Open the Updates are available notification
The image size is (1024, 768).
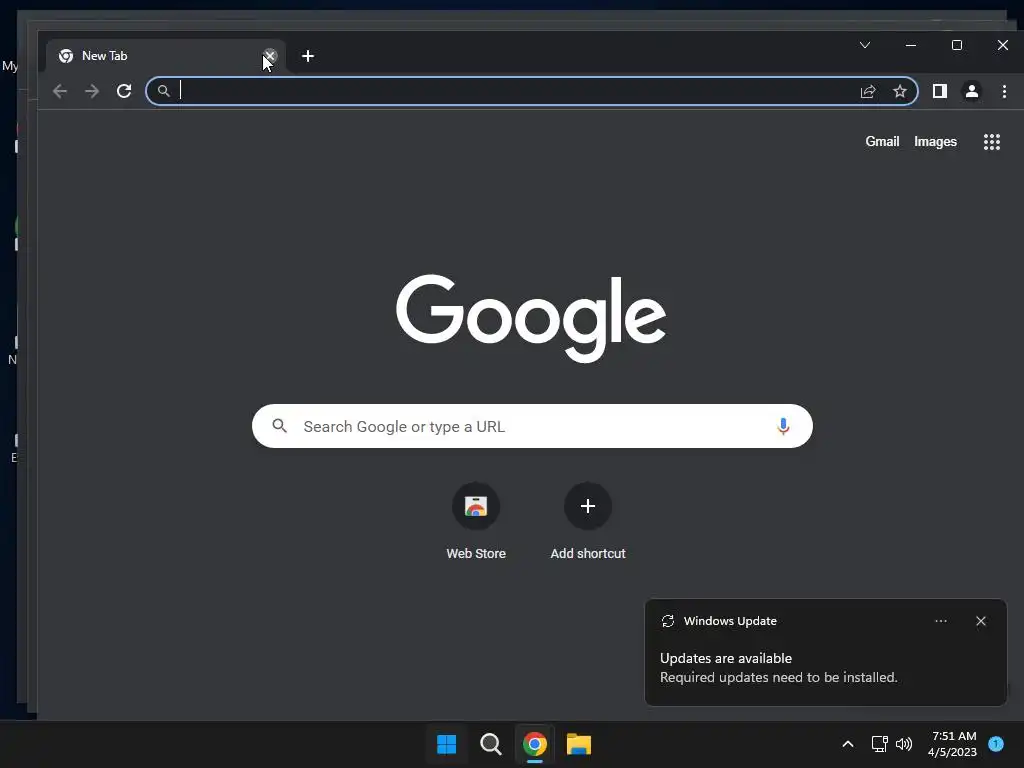tap(825, 653)
